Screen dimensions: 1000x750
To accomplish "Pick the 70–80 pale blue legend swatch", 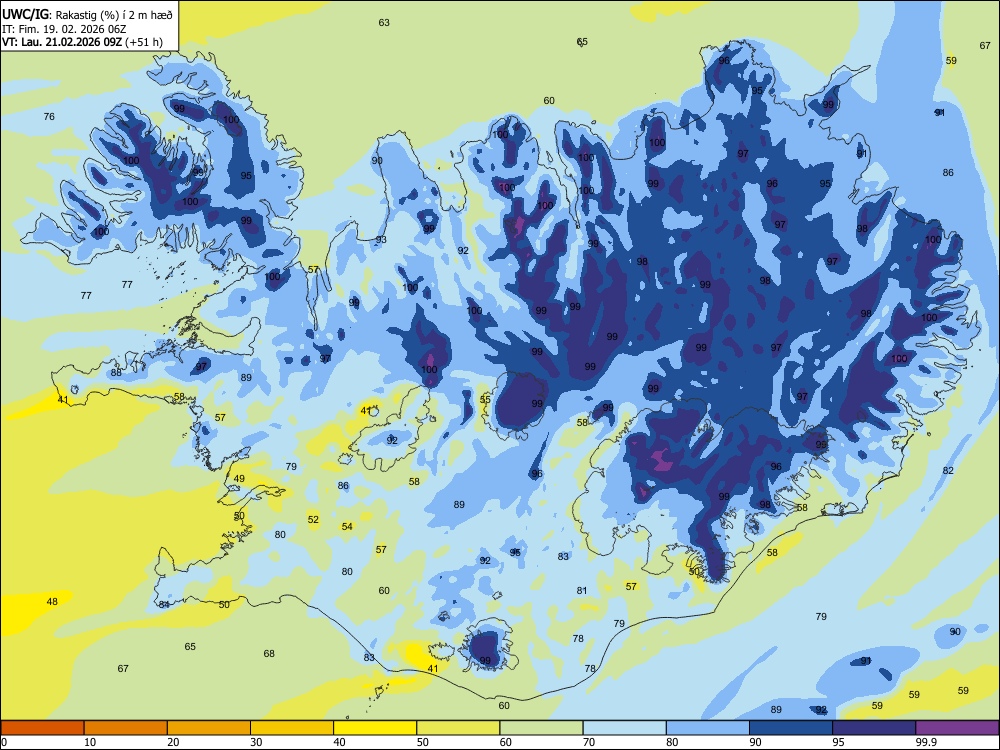I will click(624, 728).
